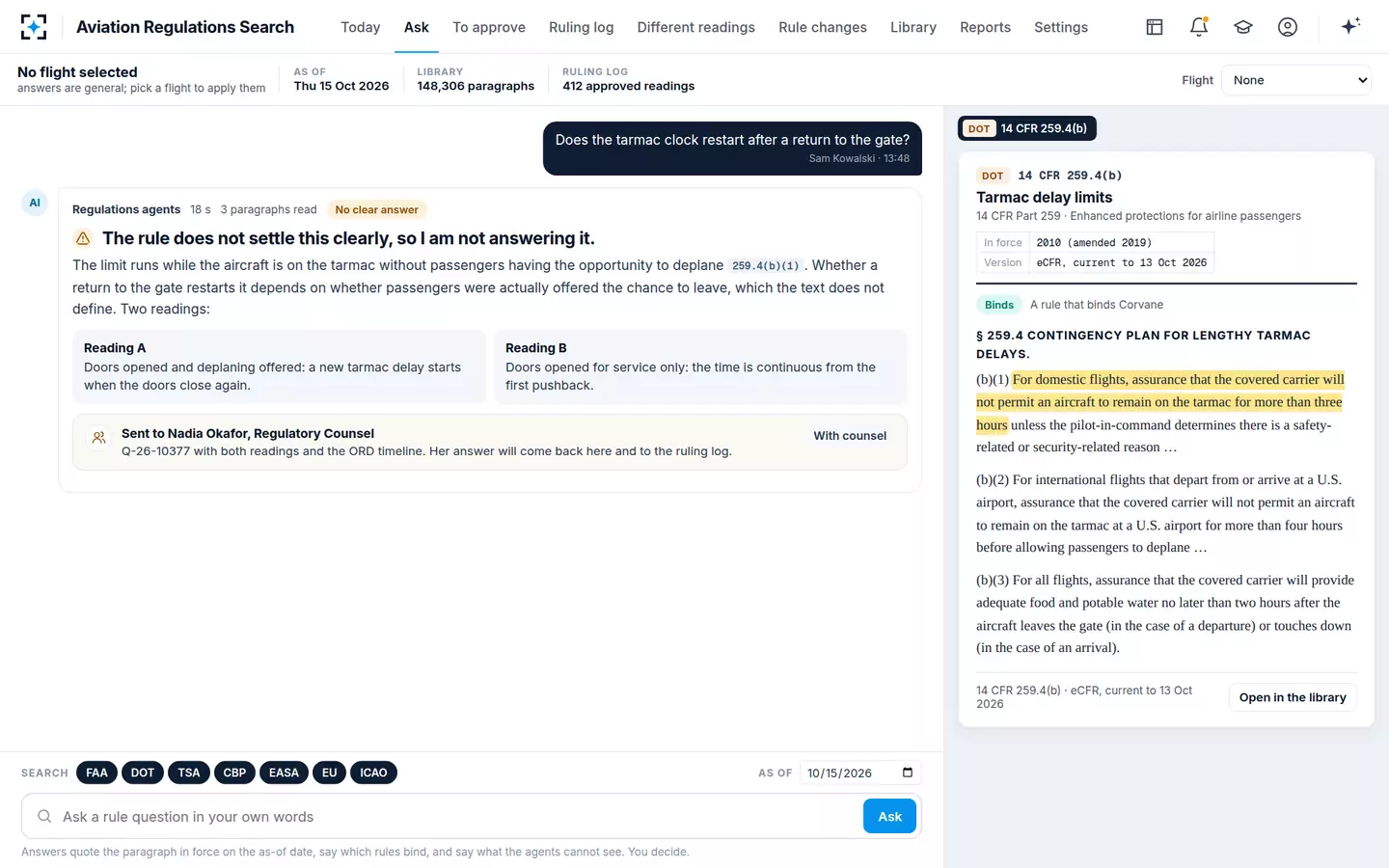1389x868 pixels.
Task: Click the as-of date field 10/15/2026
Action: [860, 773]
